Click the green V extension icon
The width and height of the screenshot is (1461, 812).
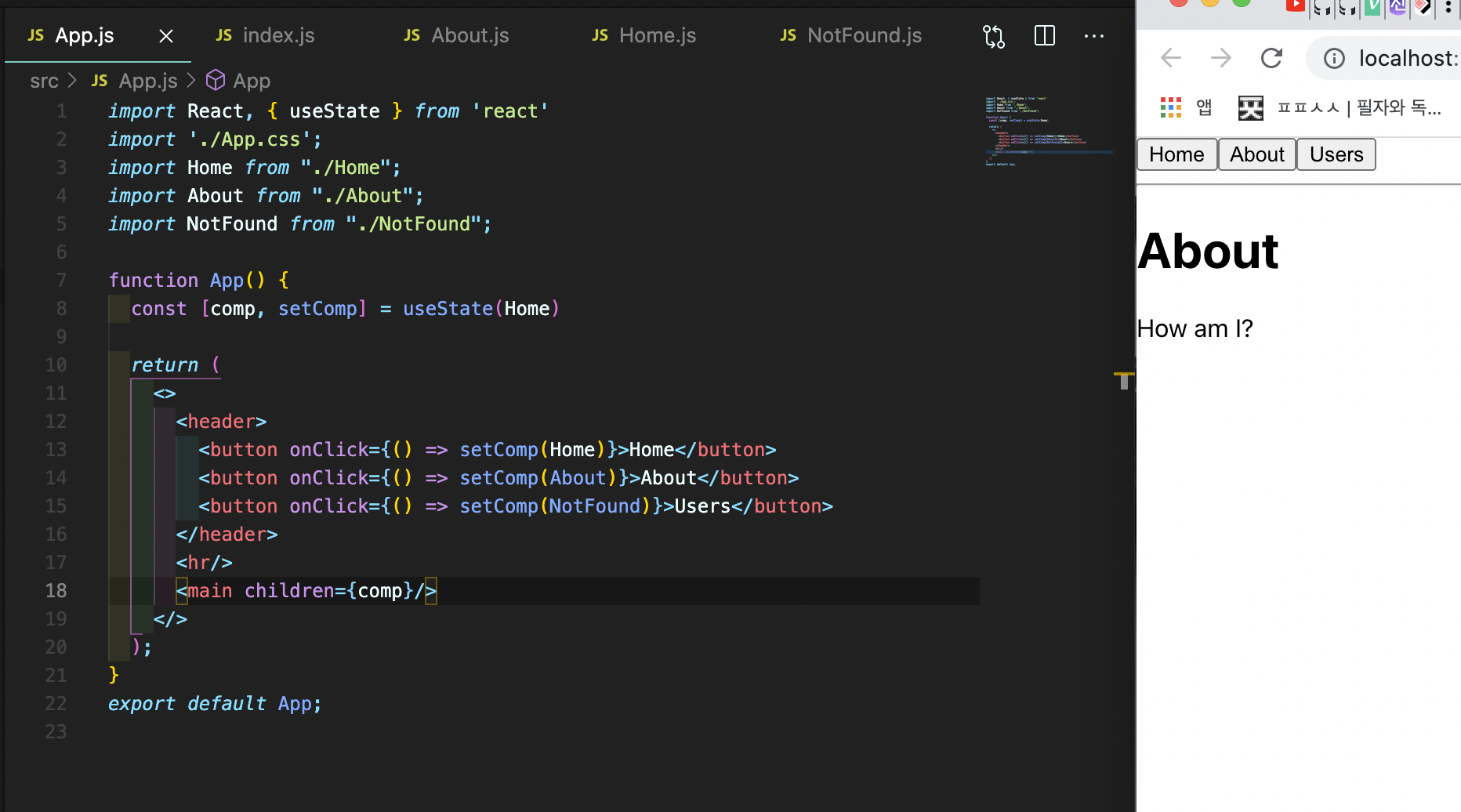click(x=1372, y=8)
